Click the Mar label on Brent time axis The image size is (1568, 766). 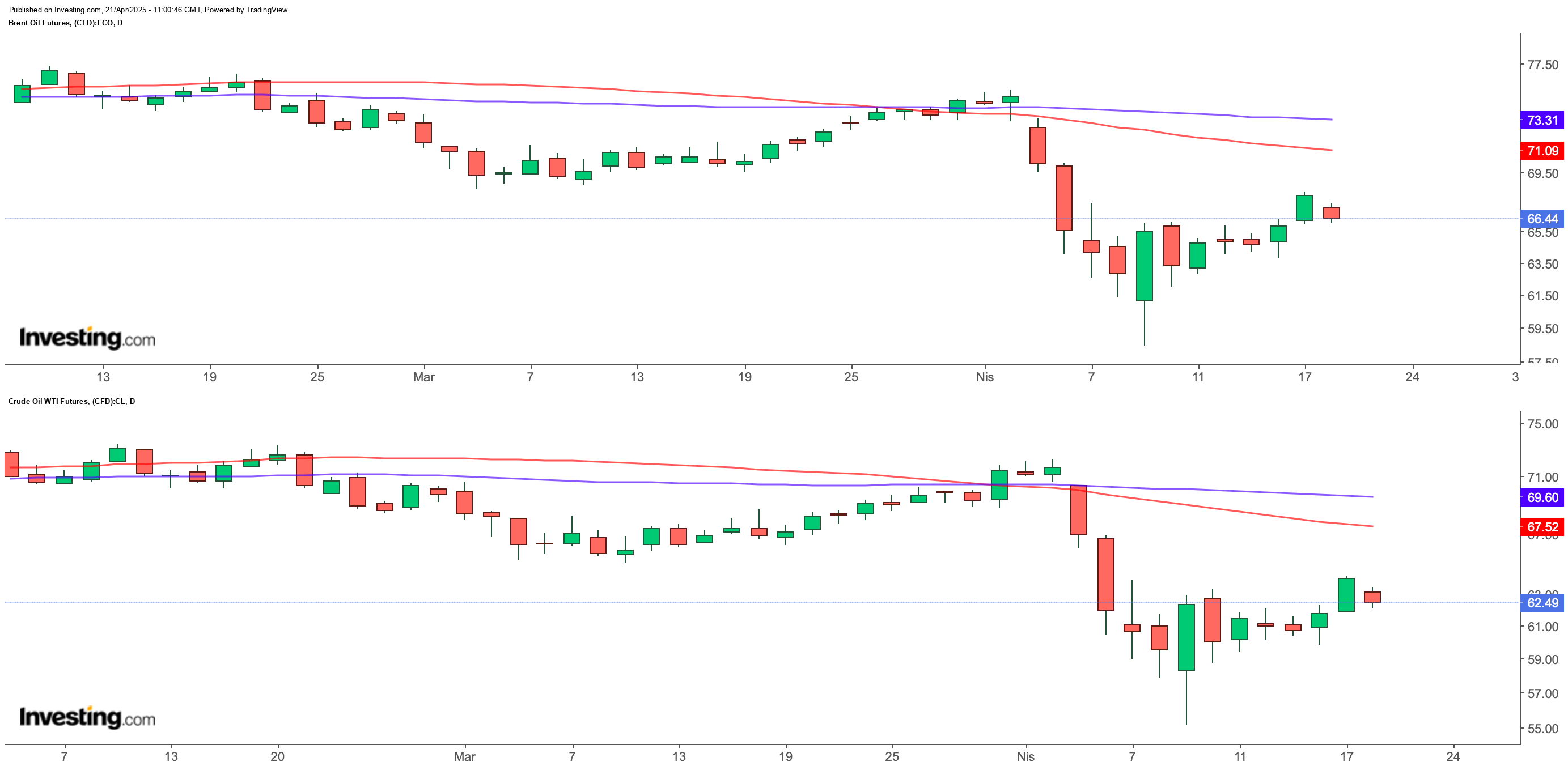(423, 377)
